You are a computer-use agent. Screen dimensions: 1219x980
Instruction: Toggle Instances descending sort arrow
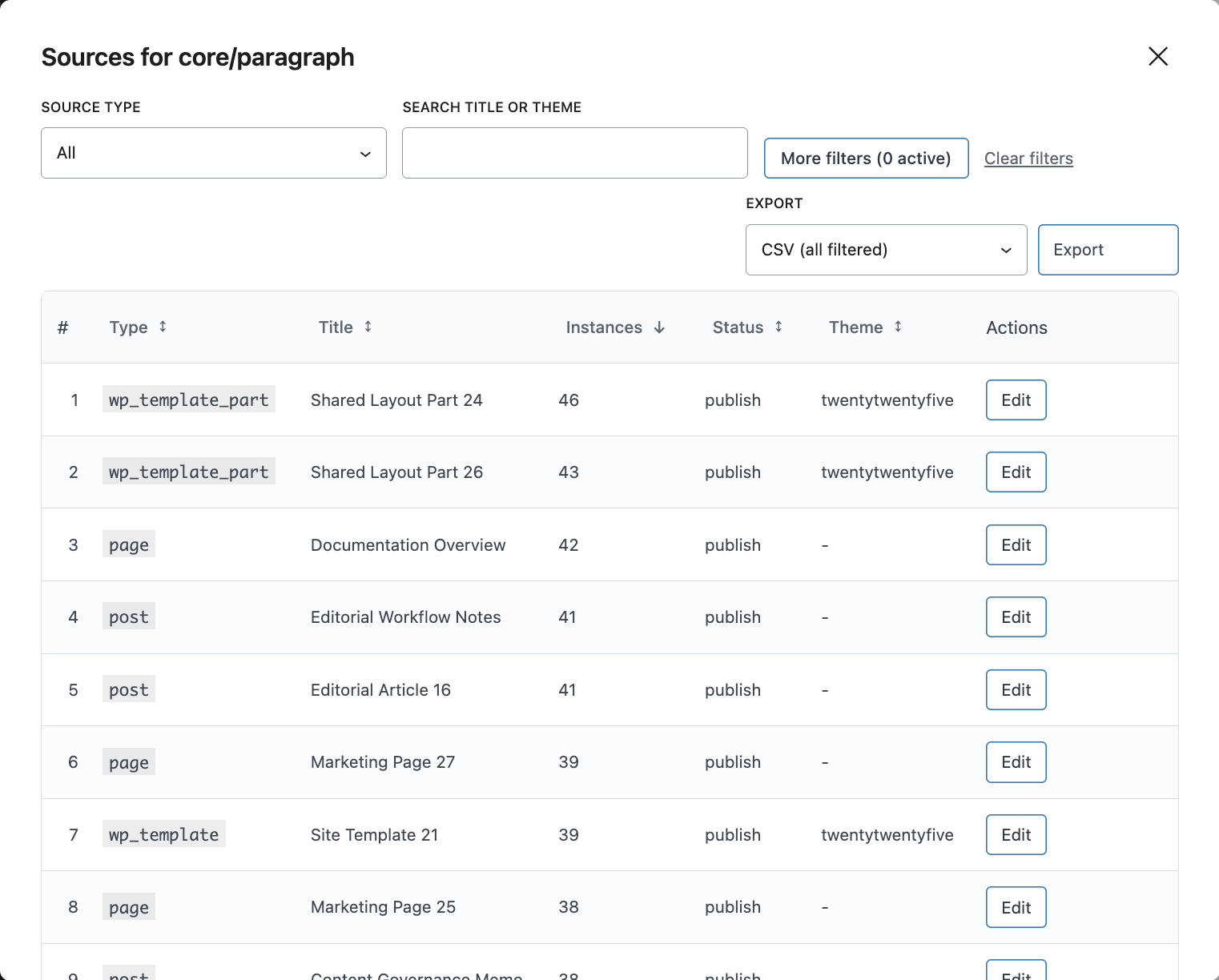pyautogui.click(x=659, y=327)
